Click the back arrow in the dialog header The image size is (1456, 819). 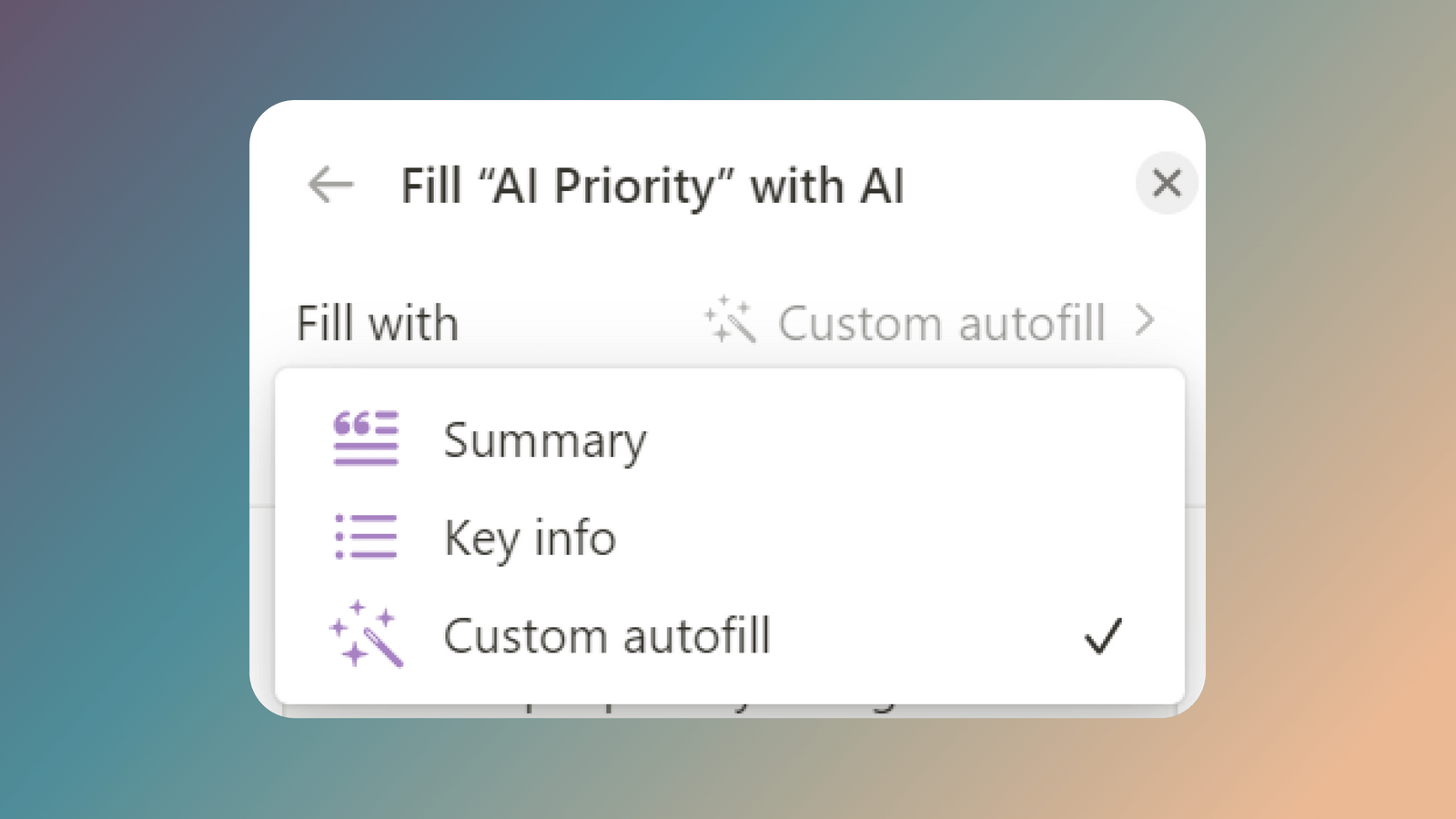pyautogui.click(x=330, y=185)
